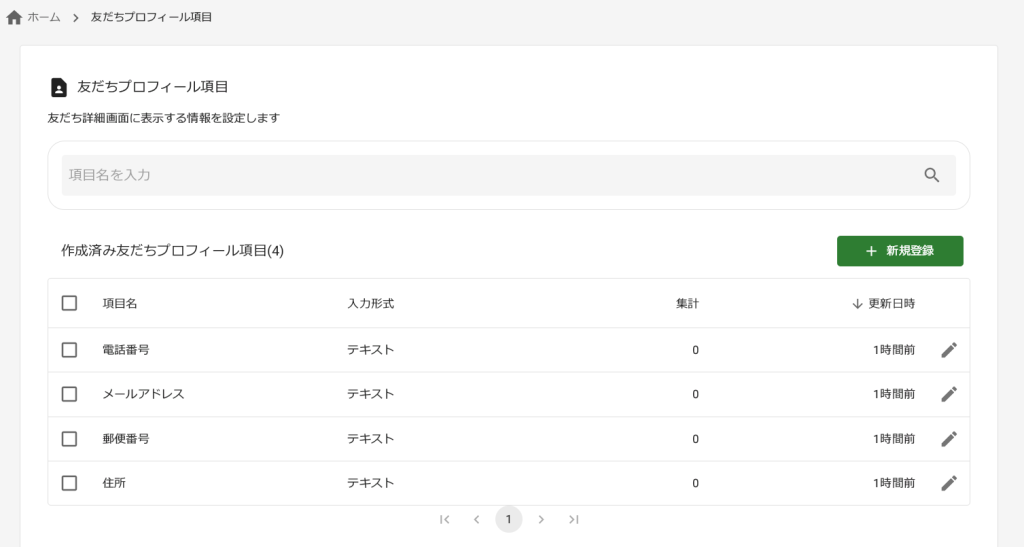This screenshot has height=547, width=1024.
Task: Toggle the select-all checkbox in table header
Action: click(69, 303)
